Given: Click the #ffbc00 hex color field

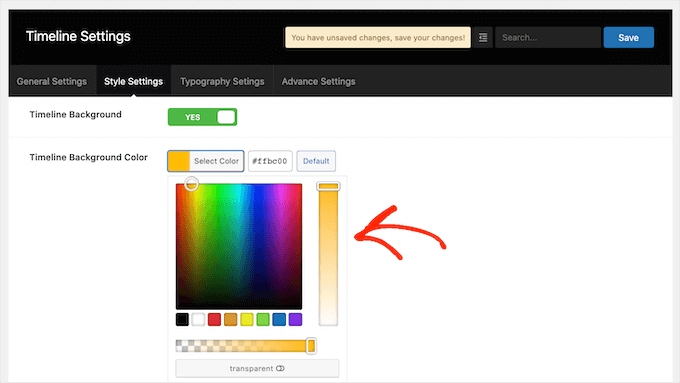Looking at the screenshot, I should 270,161.
